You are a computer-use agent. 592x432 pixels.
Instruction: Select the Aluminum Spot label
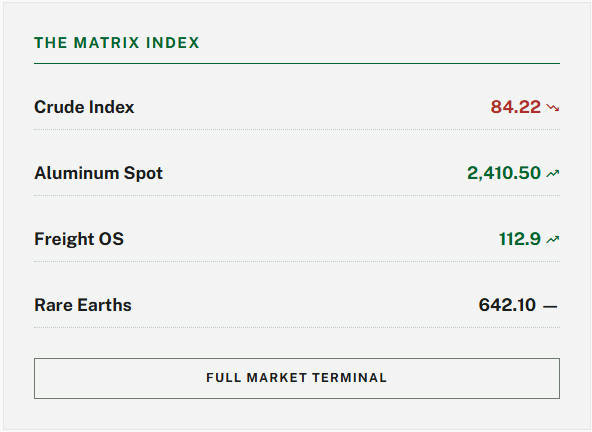pyautogui.click(x=99, y=173)
